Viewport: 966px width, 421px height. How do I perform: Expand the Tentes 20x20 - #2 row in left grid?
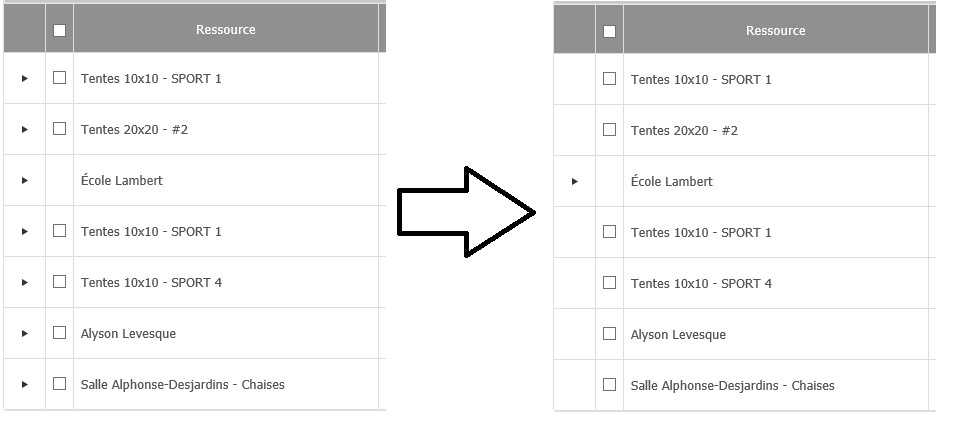(x=25, y=130)
